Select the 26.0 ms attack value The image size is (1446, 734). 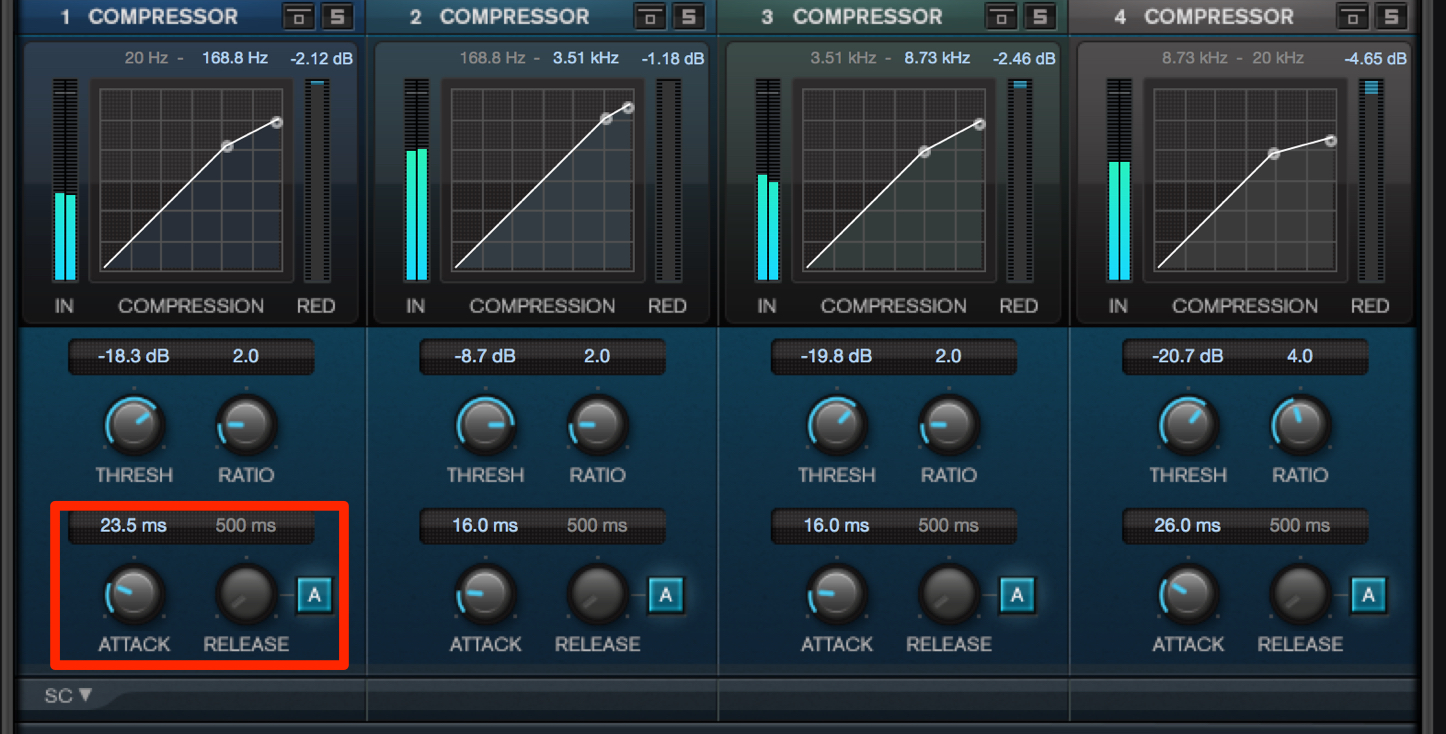click(1187, 525)
